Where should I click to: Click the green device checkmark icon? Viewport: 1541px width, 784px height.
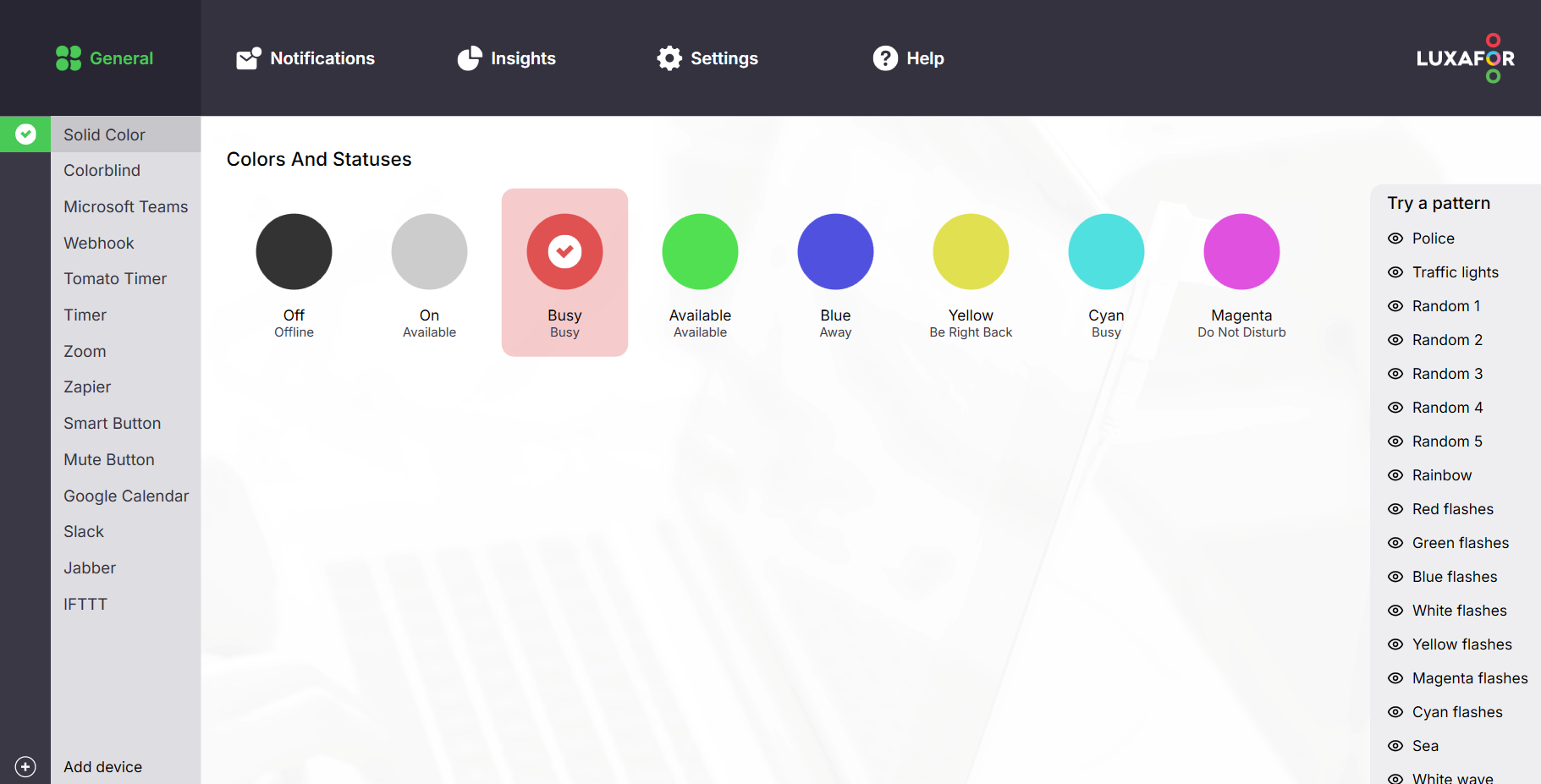tap(25, 134)
